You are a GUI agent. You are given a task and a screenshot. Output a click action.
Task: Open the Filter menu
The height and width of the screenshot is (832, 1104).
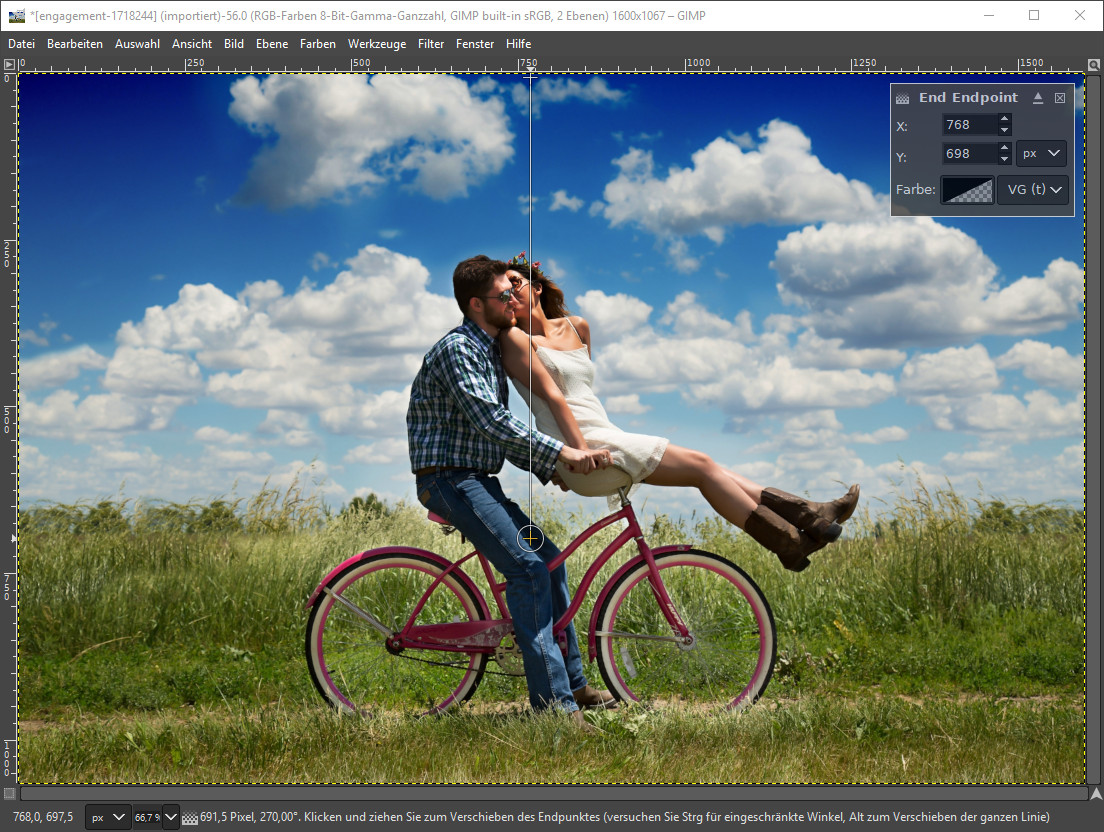(431, 44)
